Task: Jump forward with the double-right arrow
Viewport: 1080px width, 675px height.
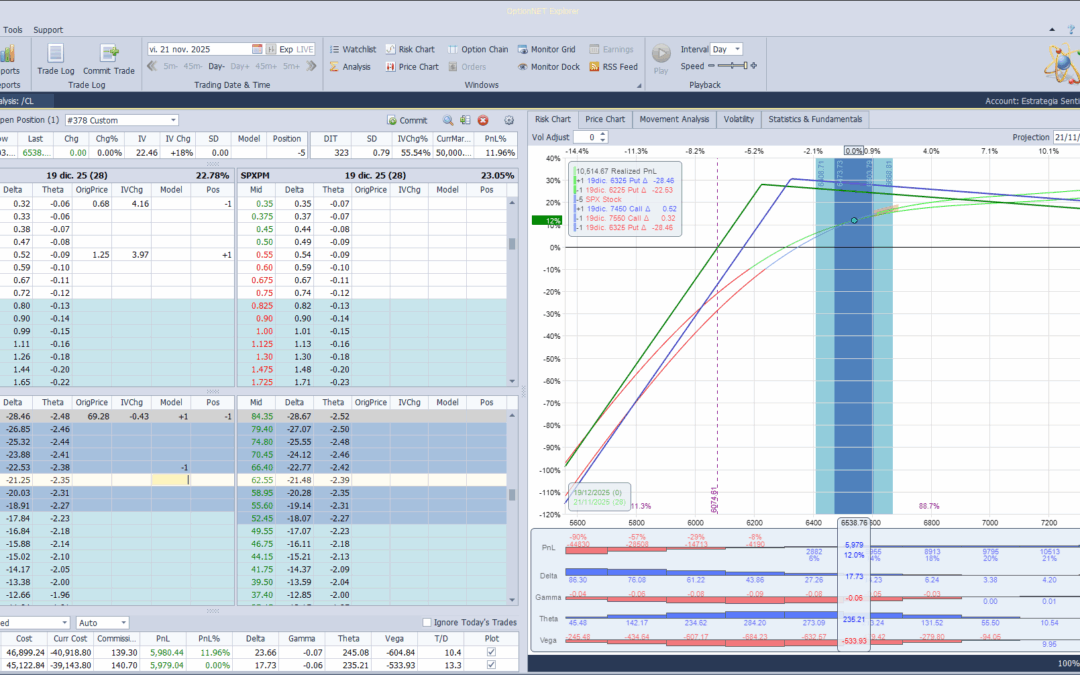Action: click(x=311, y=66)
